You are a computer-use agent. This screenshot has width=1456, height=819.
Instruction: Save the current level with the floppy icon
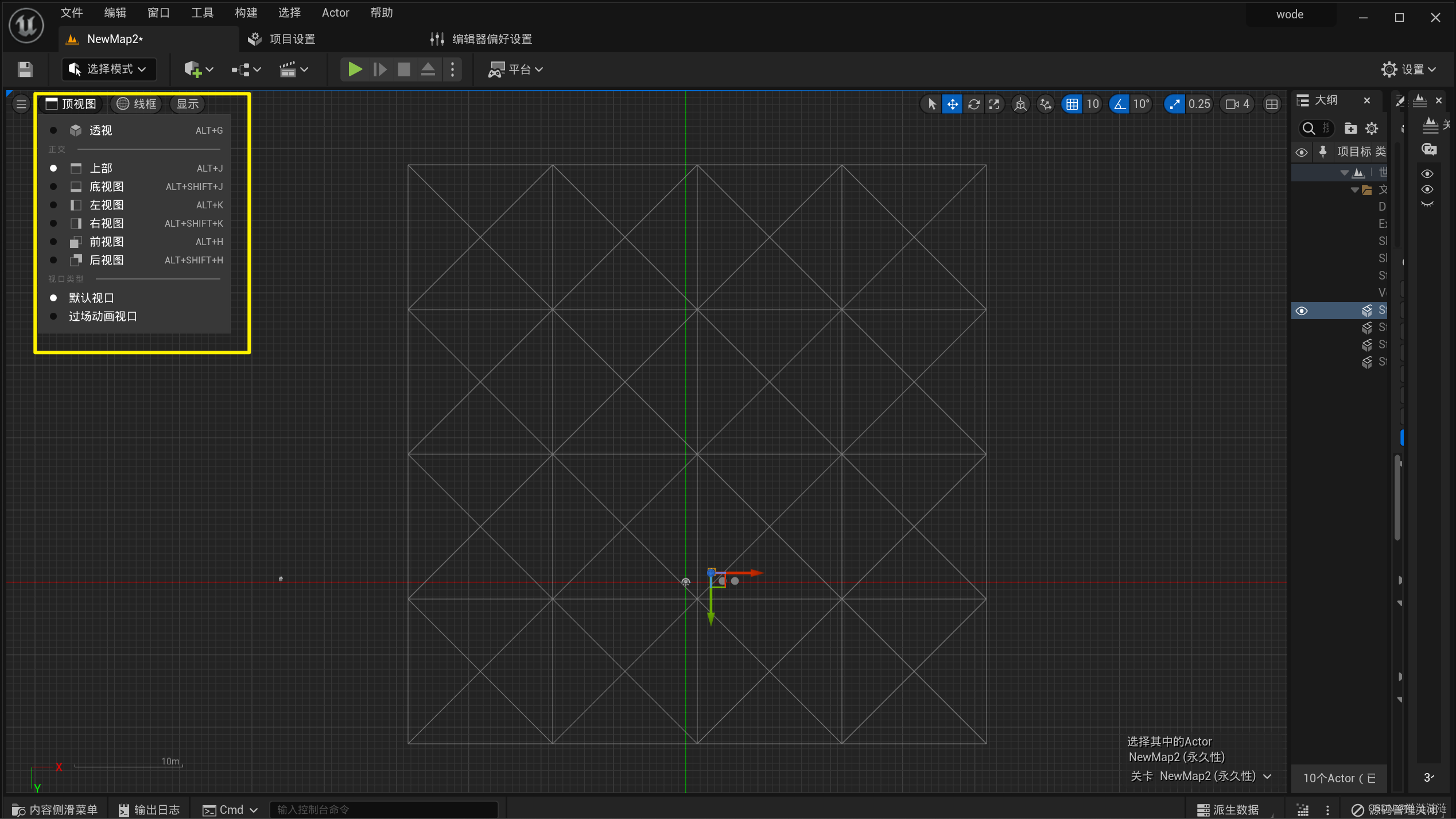coord(25,69)
